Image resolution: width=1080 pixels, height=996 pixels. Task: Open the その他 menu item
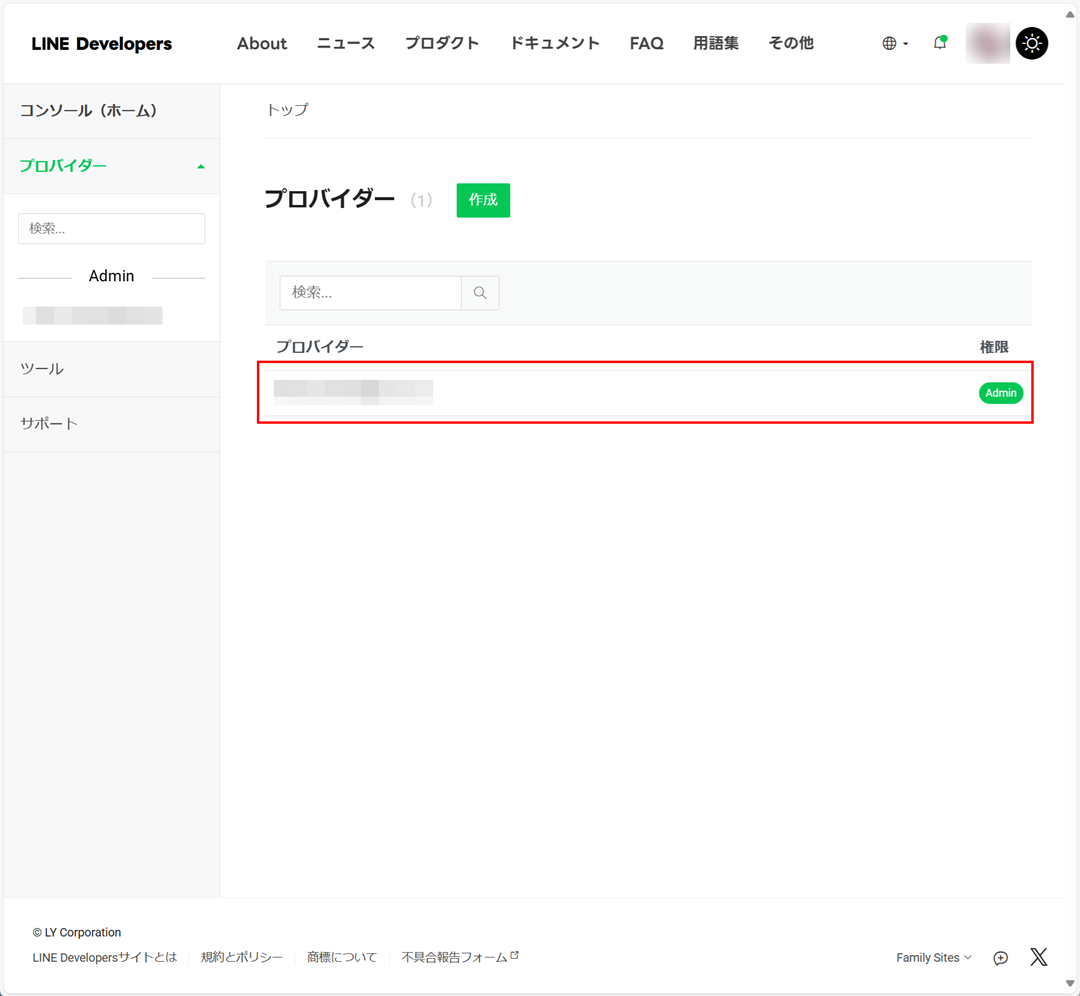tap(791, 43)
